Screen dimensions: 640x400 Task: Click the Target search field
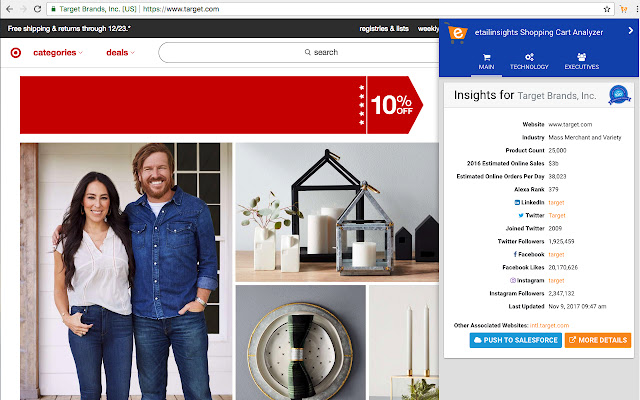point(299,52)
